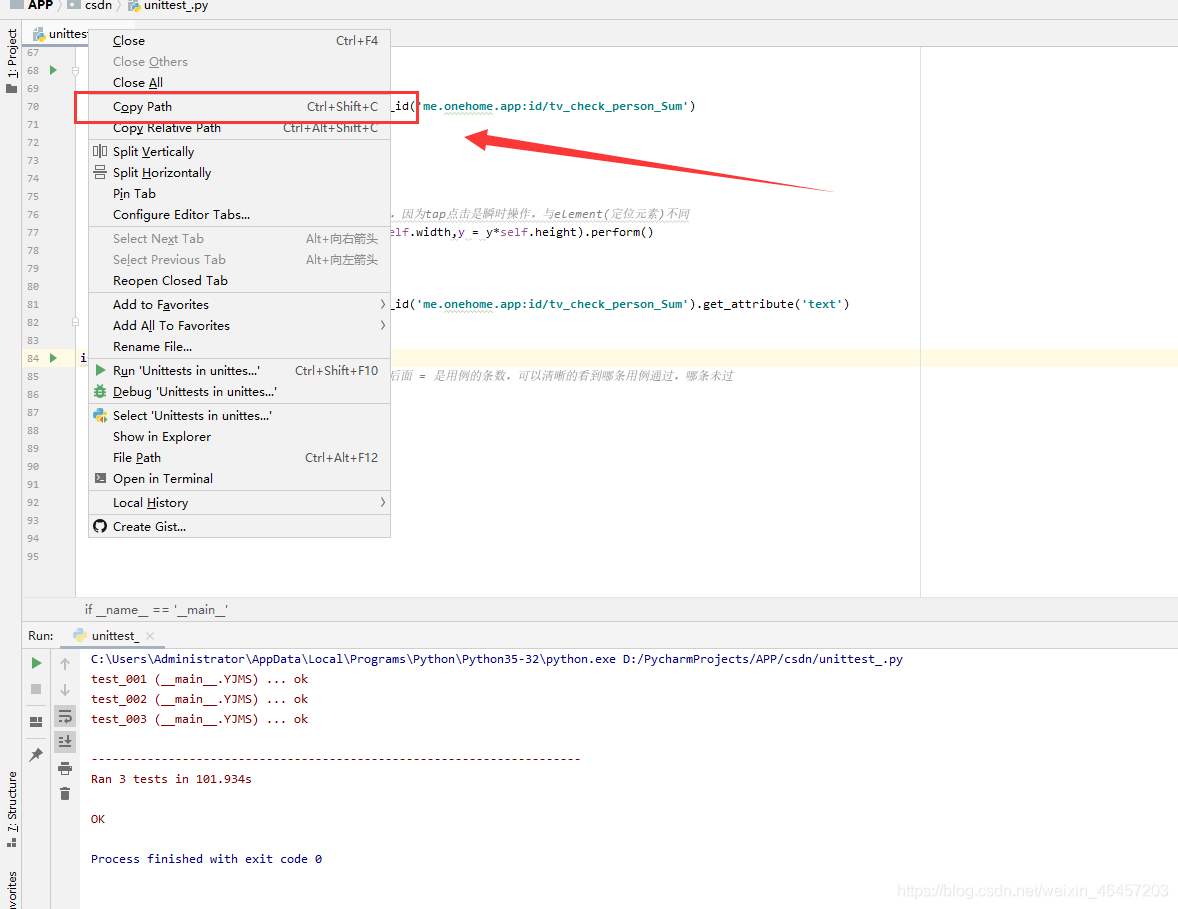Choose Close from context menu
Viewport: 1178px width, 909px height.
click(x=239, y=41)
